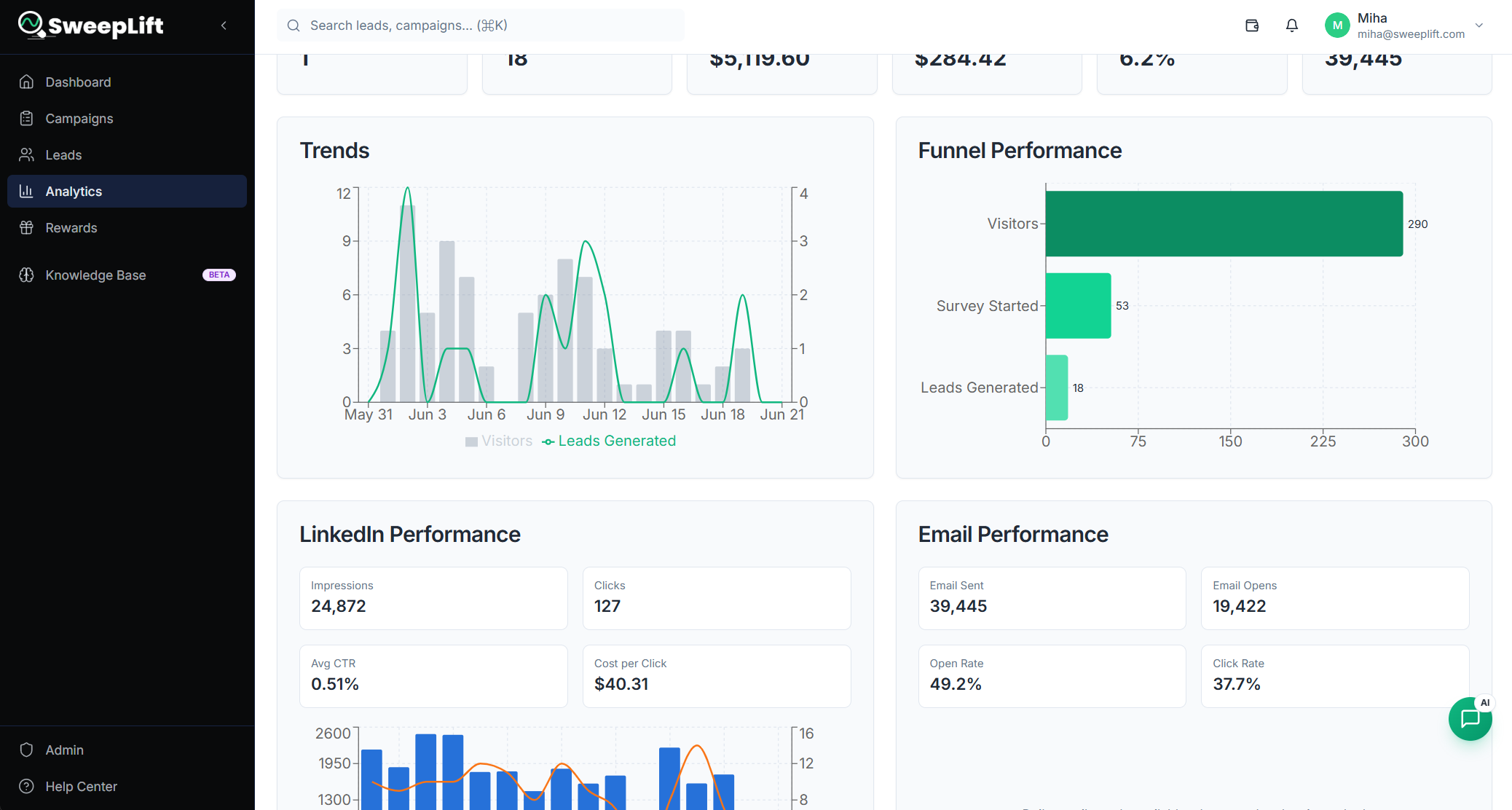Click the Rewards gift icon
The width and height of the screenshot is (1512, 810).
pyautogui.click(x=27, y=228)
